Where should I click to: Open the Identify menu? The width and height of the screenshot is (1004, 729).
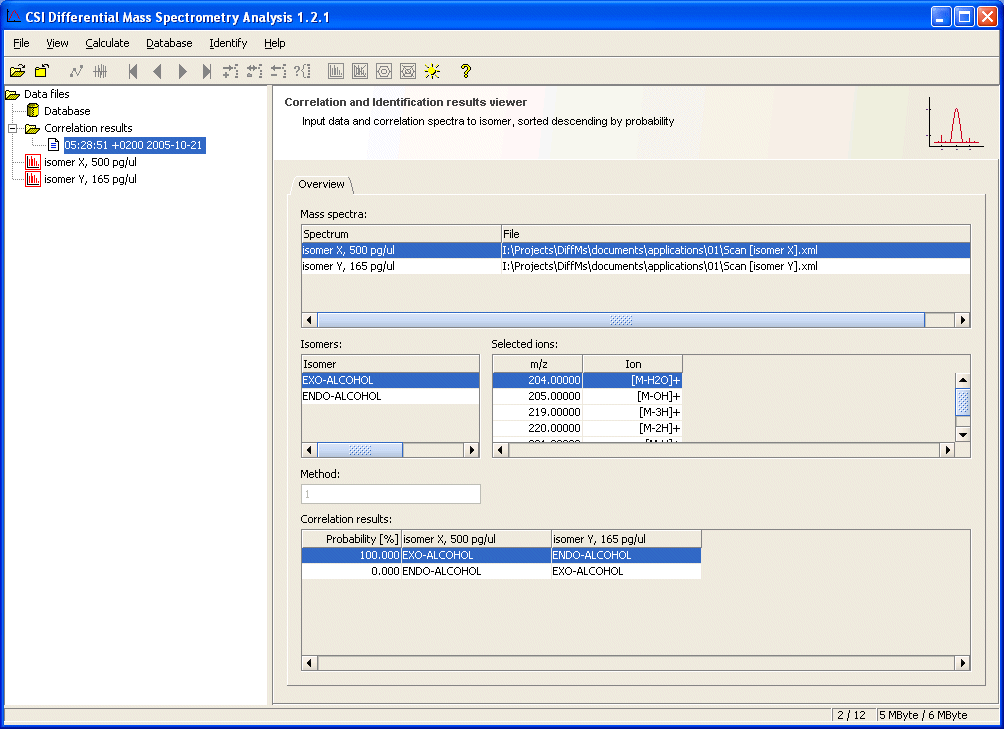[x=228, y=43]
